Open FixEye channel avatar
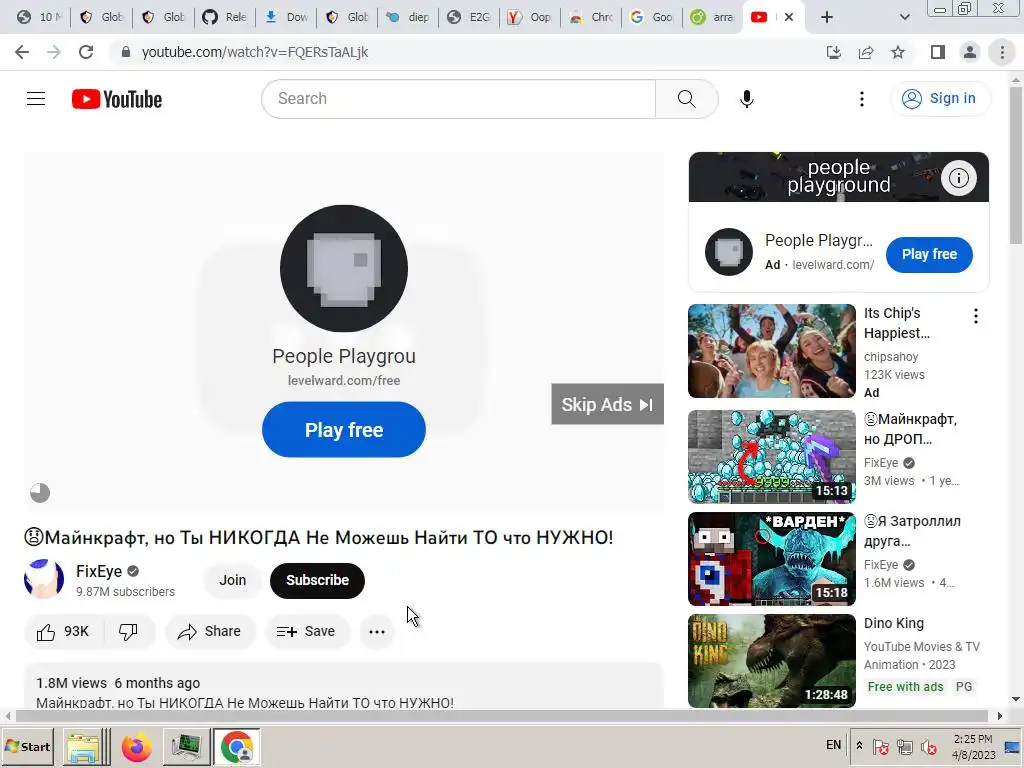Image resolution: width=1024 pixels, height=768 pixels. [44, 579]
